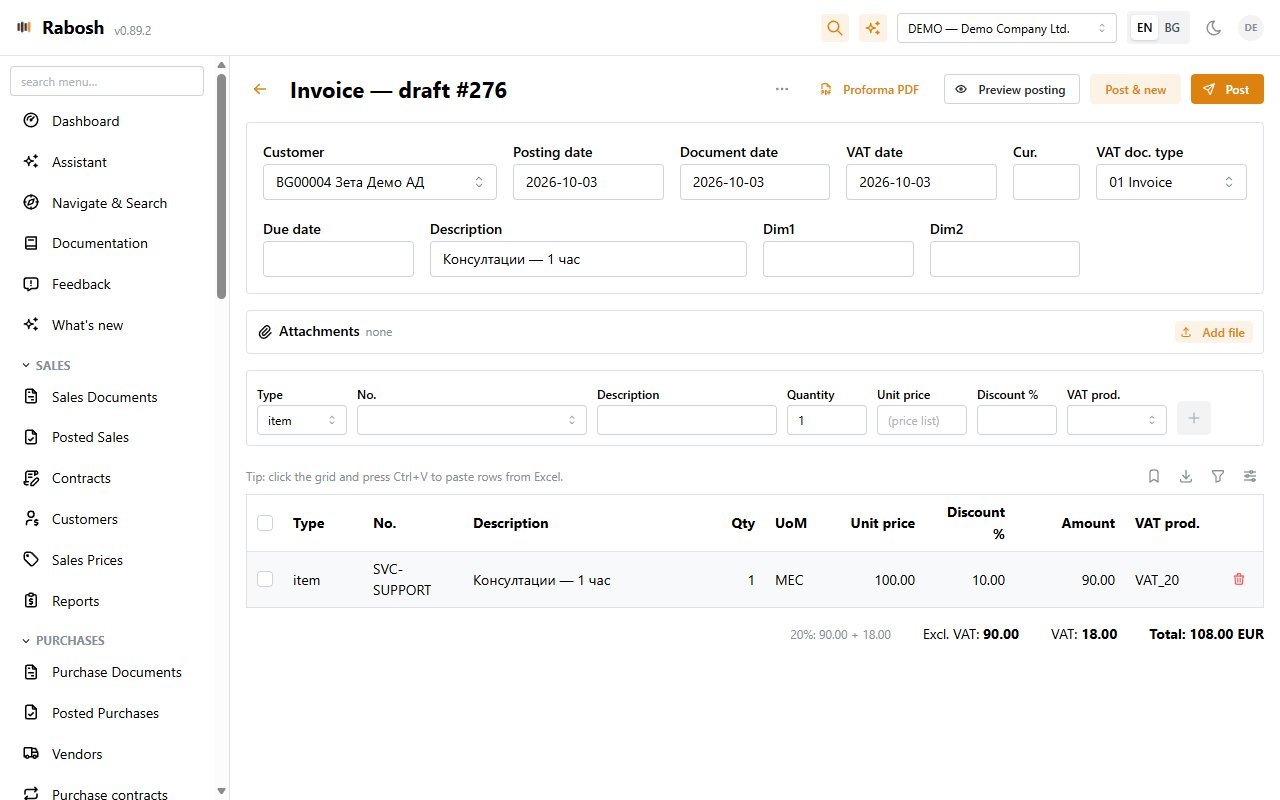Open the AI assistant sparkle icon in header
The image size is (1280, 800).
click(873, 28)
